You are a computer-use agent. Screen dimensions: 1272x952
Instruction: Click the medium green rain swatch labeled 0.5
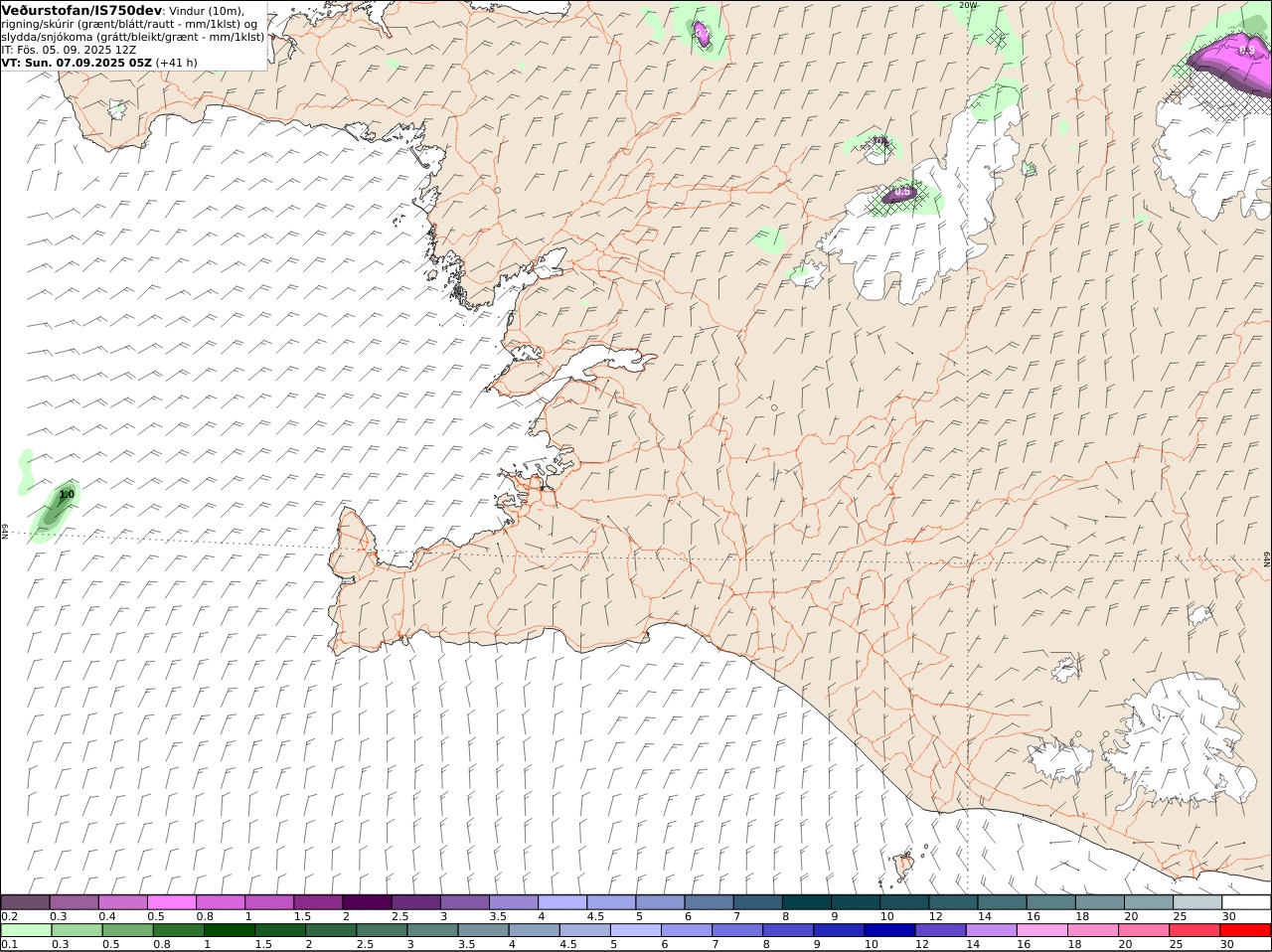coord(128,930)
